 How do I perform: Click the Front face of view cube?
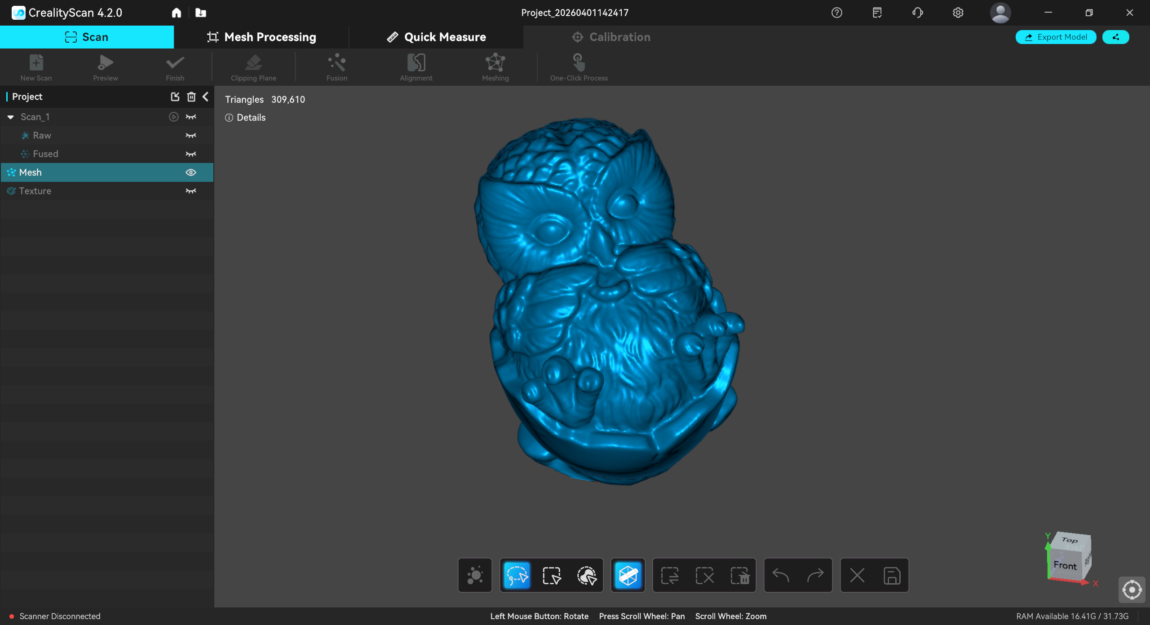(x=1065, y=566)
